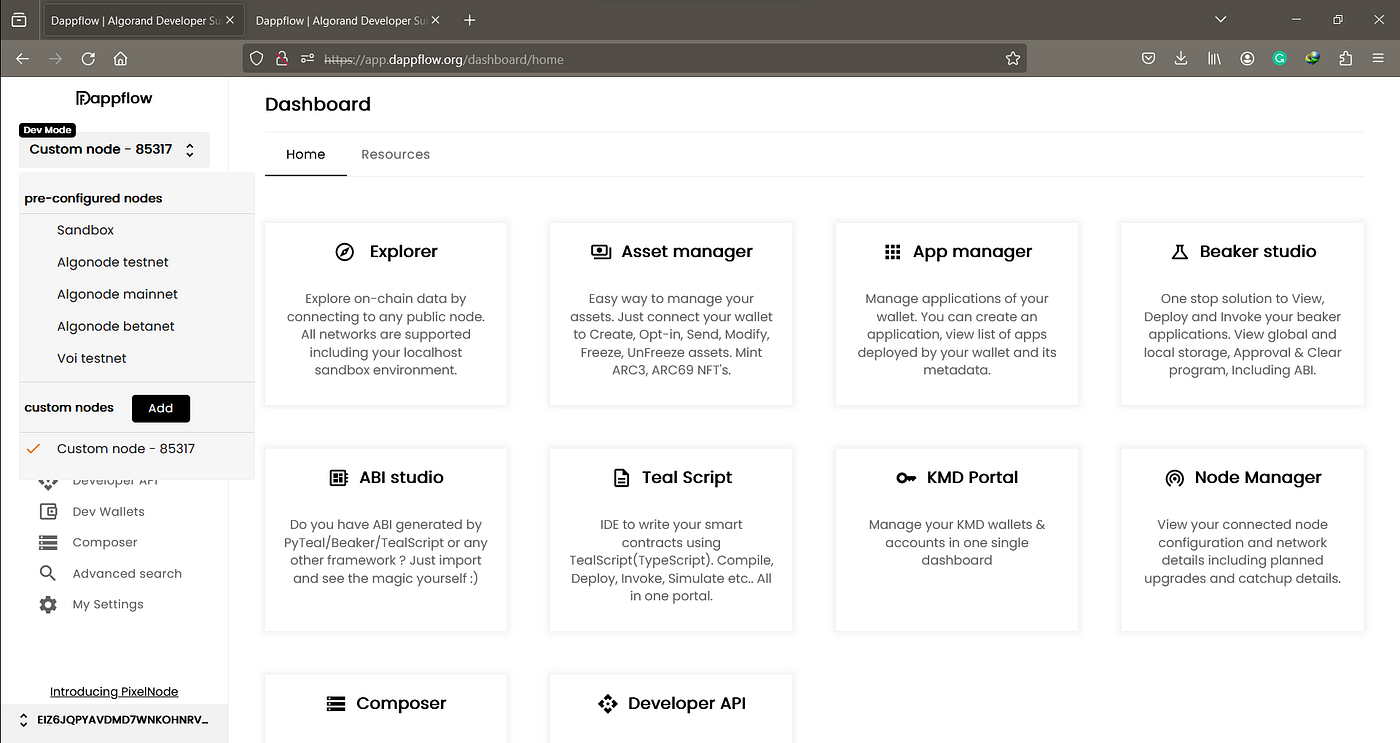Click the Beaker studio flask icon
1400x743 pixels.
point(1180,252)
